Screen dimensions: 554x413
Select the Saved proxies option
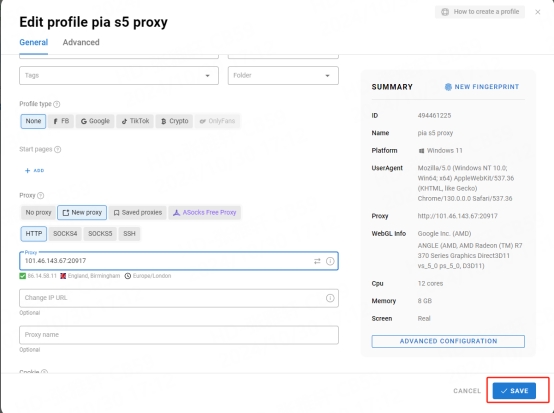[137, 213]
